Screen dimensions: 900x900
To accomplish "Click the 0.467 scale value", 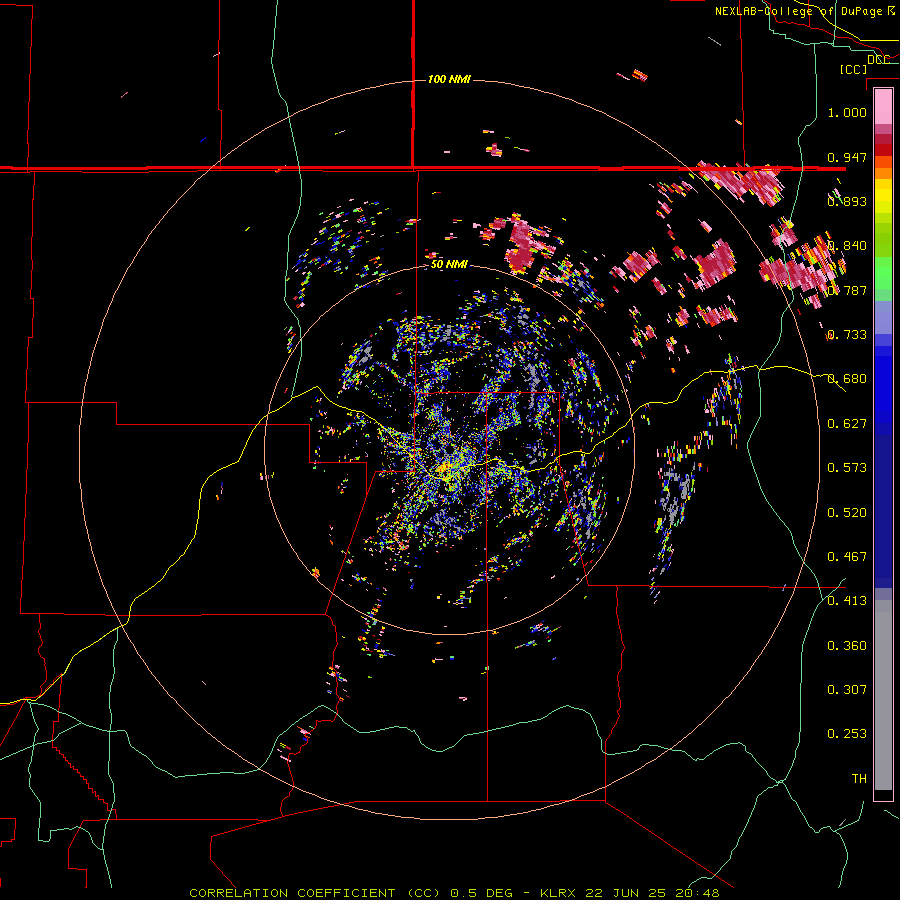I will point(847,557).
